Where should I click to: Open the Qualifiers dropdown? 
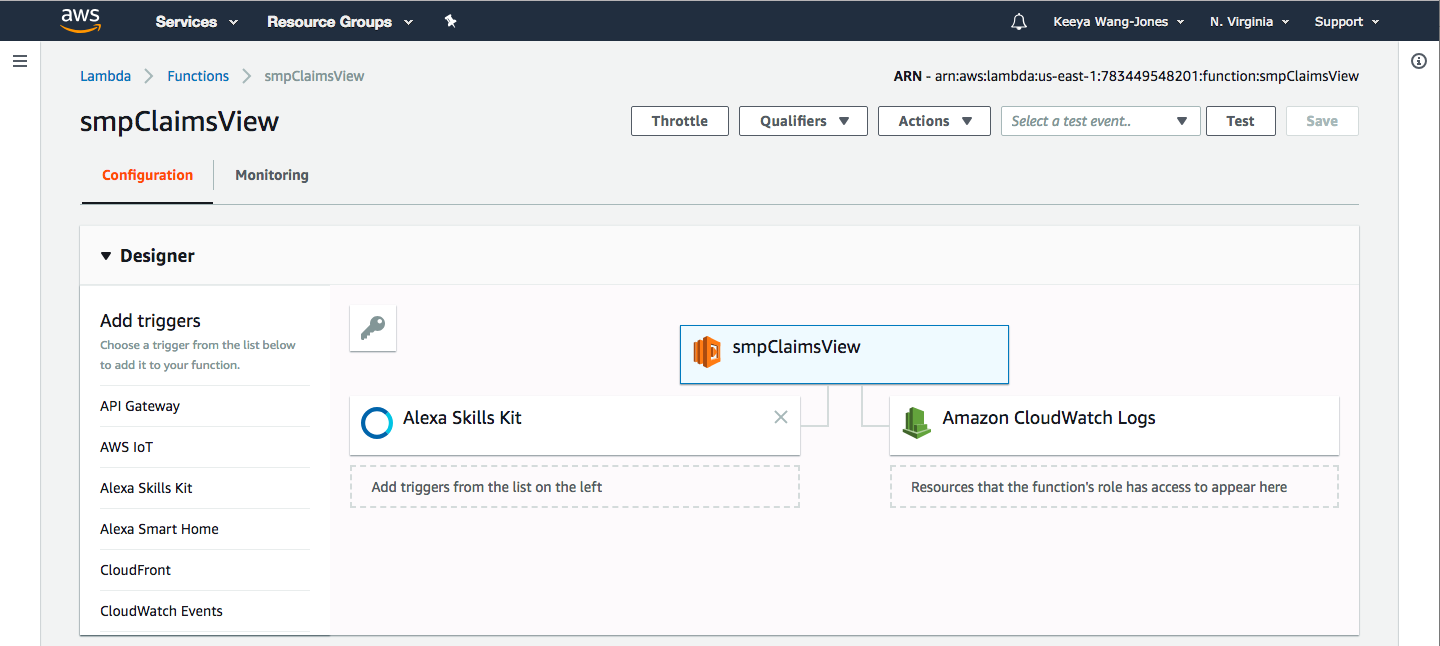pos(803,121)
